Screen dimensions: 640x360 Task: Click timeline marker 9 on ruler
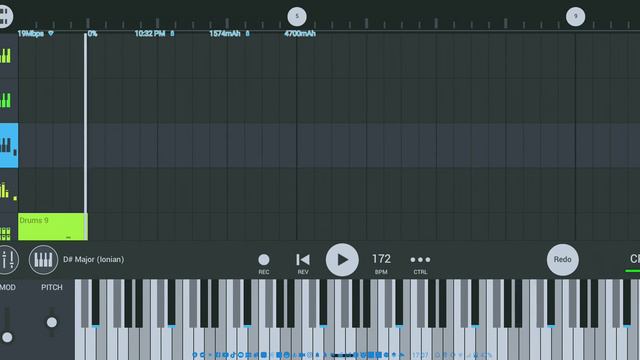click(576, 16)
